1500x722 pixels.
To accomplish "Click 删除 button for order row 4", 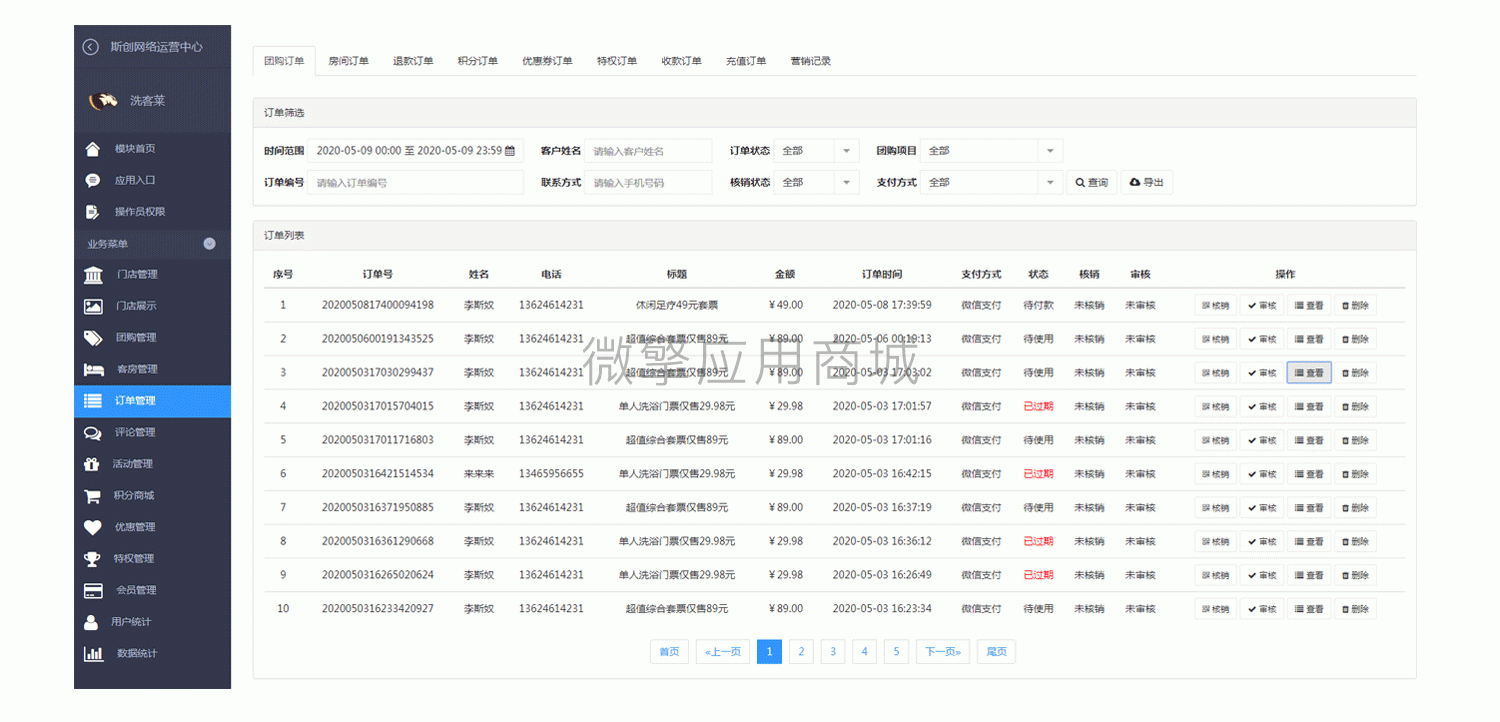I will [x=1355, y=407].
